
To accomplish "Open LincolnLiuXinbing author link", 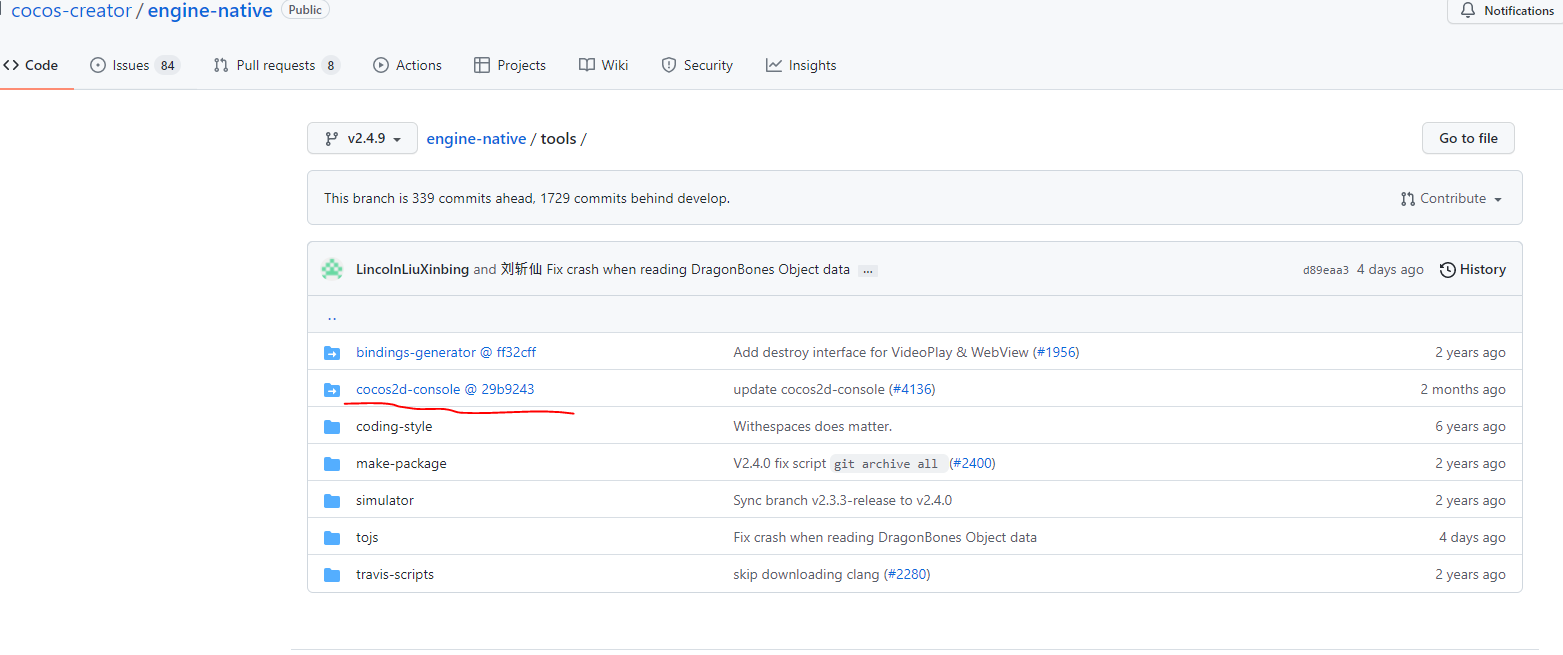I will click(412, 269).
